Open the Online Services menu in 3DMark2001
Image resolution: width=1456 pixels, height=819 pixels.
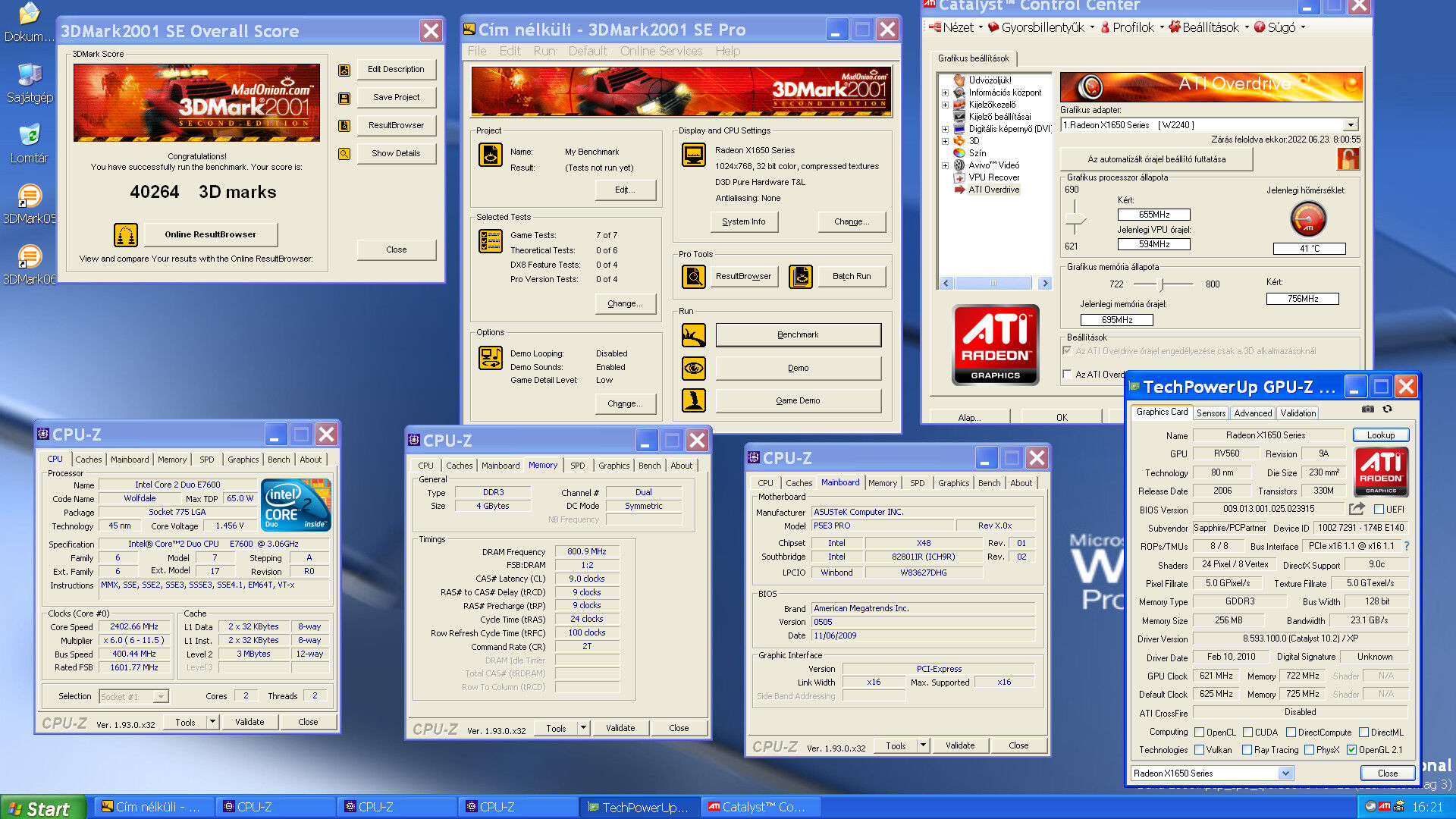[x=661, y=52]
